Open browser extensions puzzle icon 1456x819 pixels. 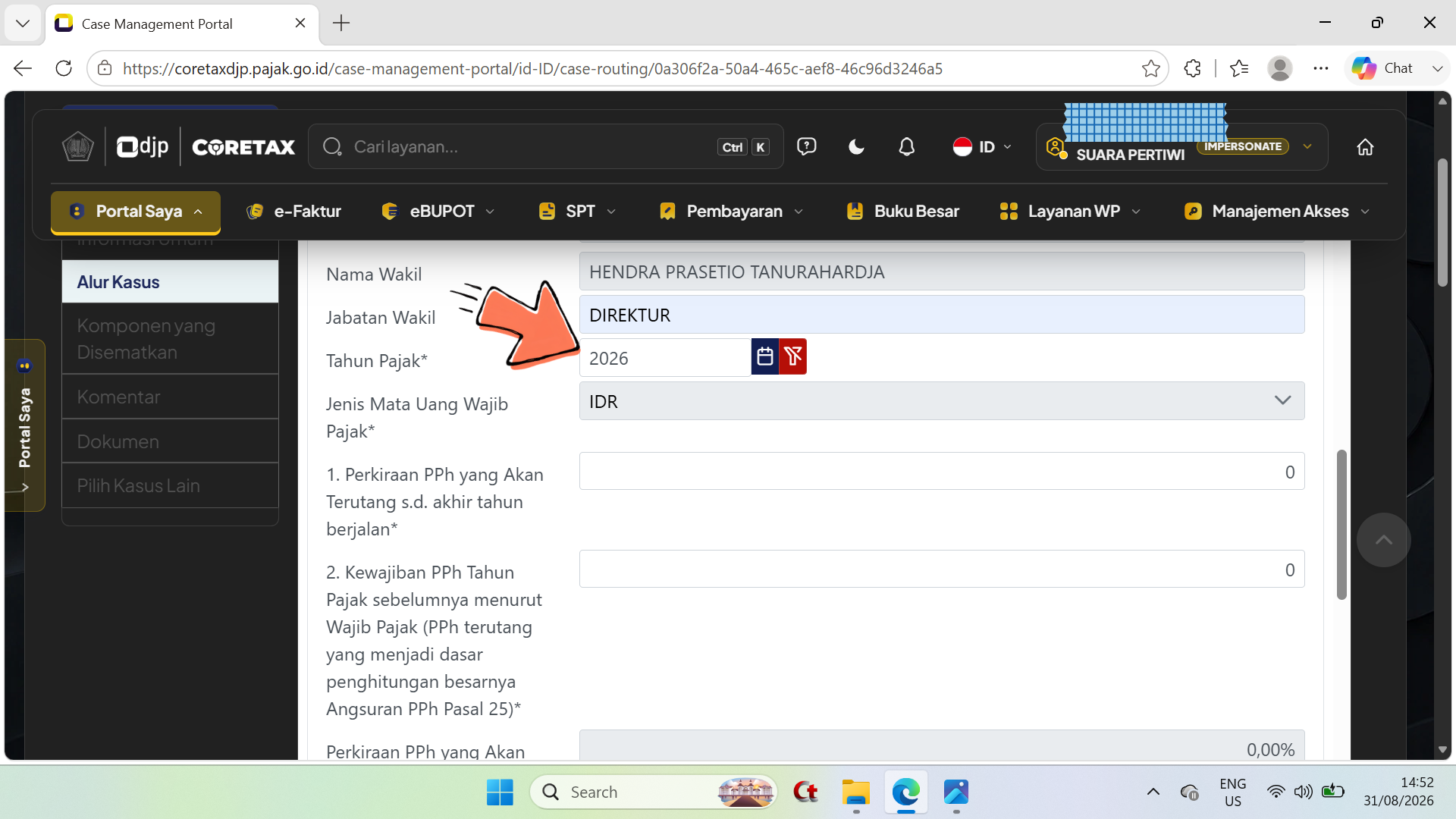[x=1192, y=68]
